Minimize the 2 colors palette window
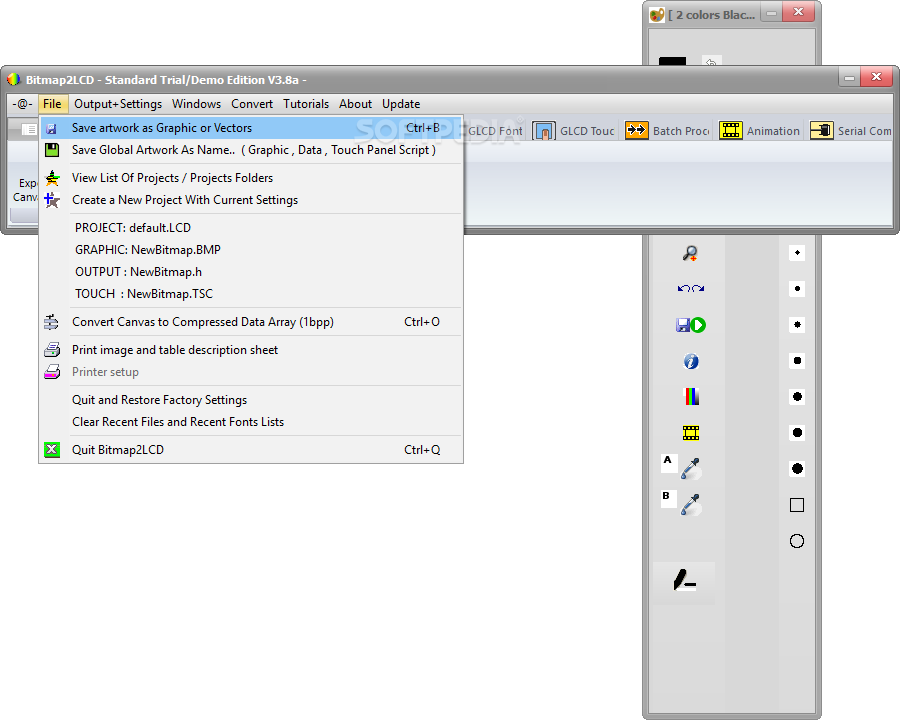 click(x=771, y=13)
